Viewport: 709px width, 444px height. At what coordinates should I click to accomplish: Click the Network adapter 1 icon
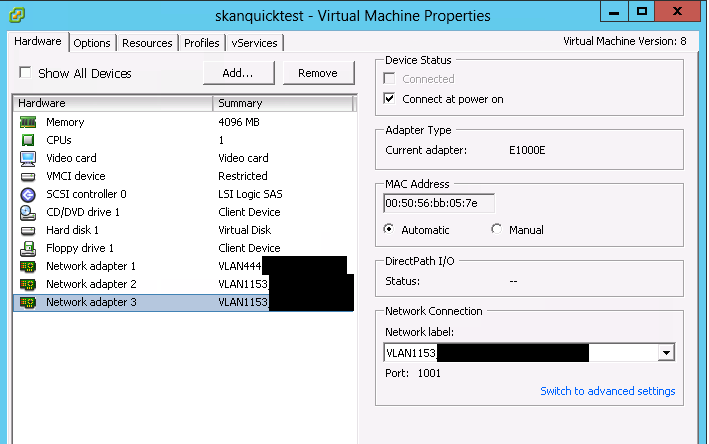(x=28, y=266)
